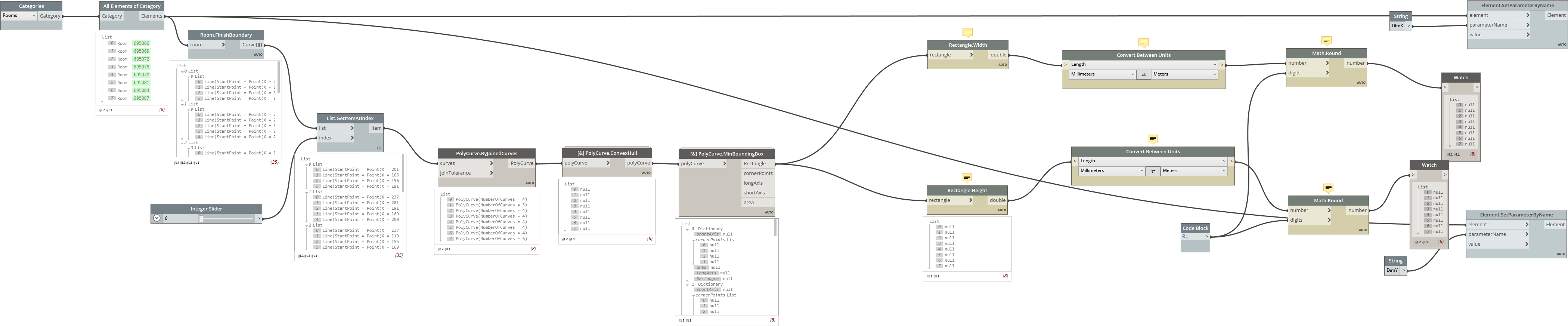This screenshot has width=1568, height=326.
Task: Click the joinTolerance port chevron
Action: pos(491,173)
